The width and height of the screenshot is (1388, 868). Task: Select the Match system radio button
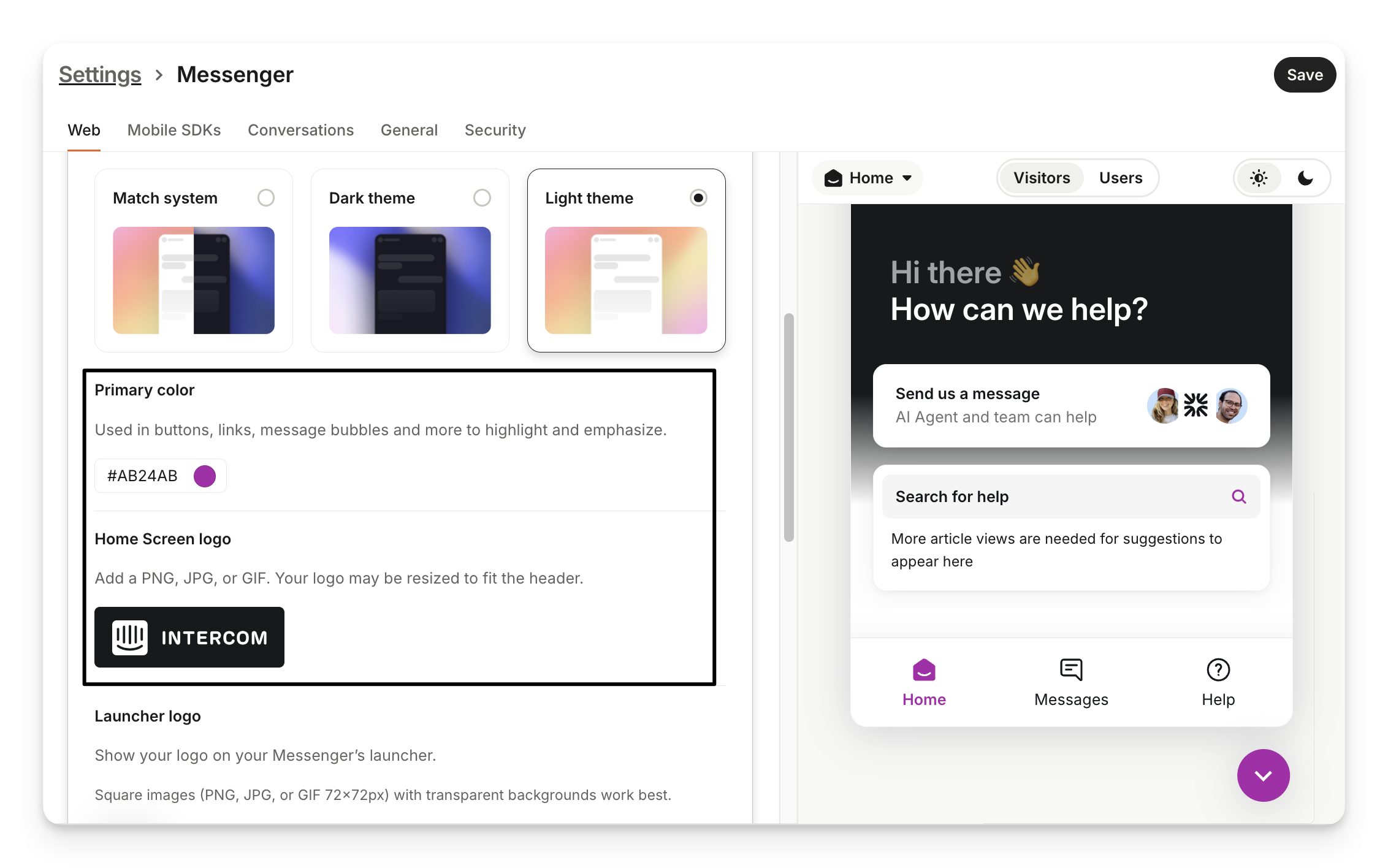pyautogui.click(x=266, y=198)
